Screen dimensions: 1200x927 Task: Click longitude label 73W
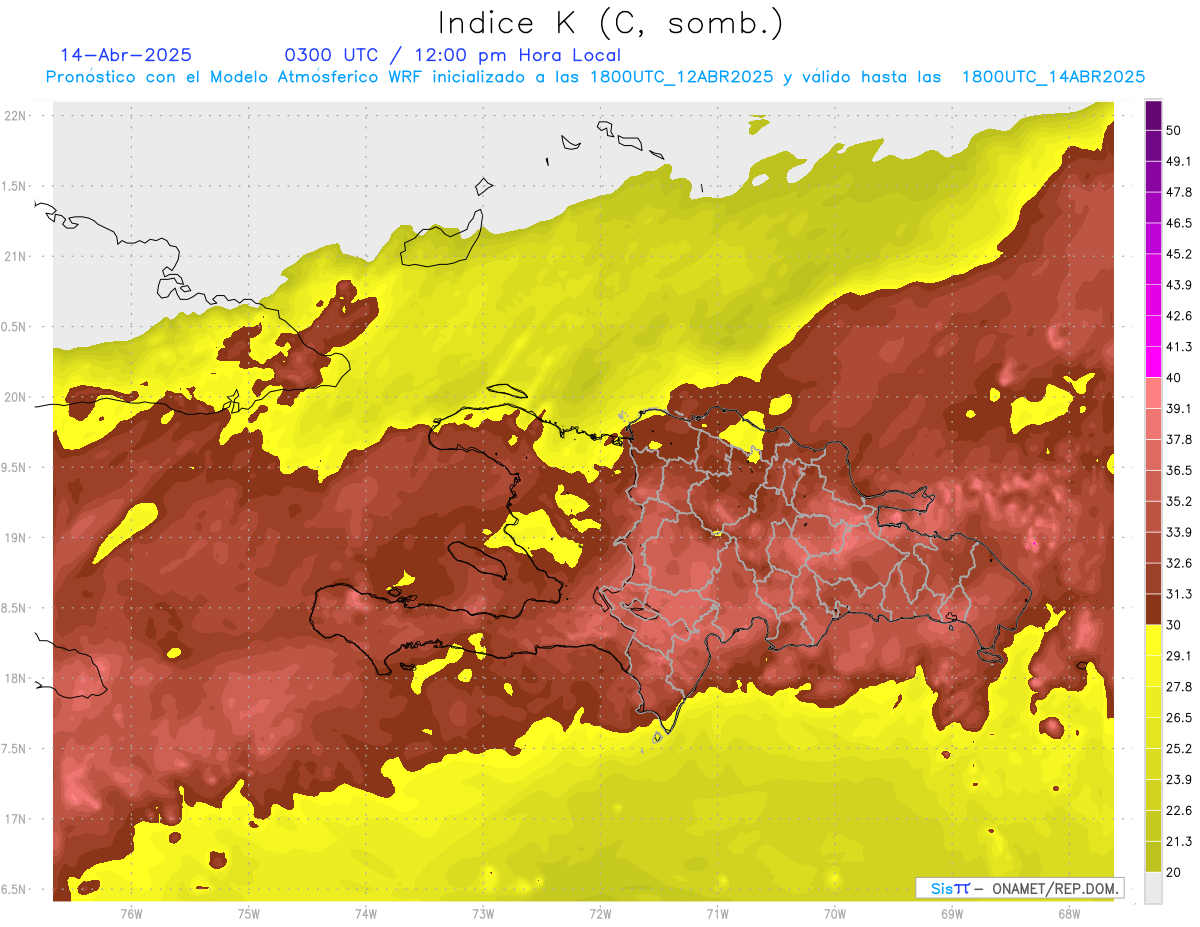[483, 914]
